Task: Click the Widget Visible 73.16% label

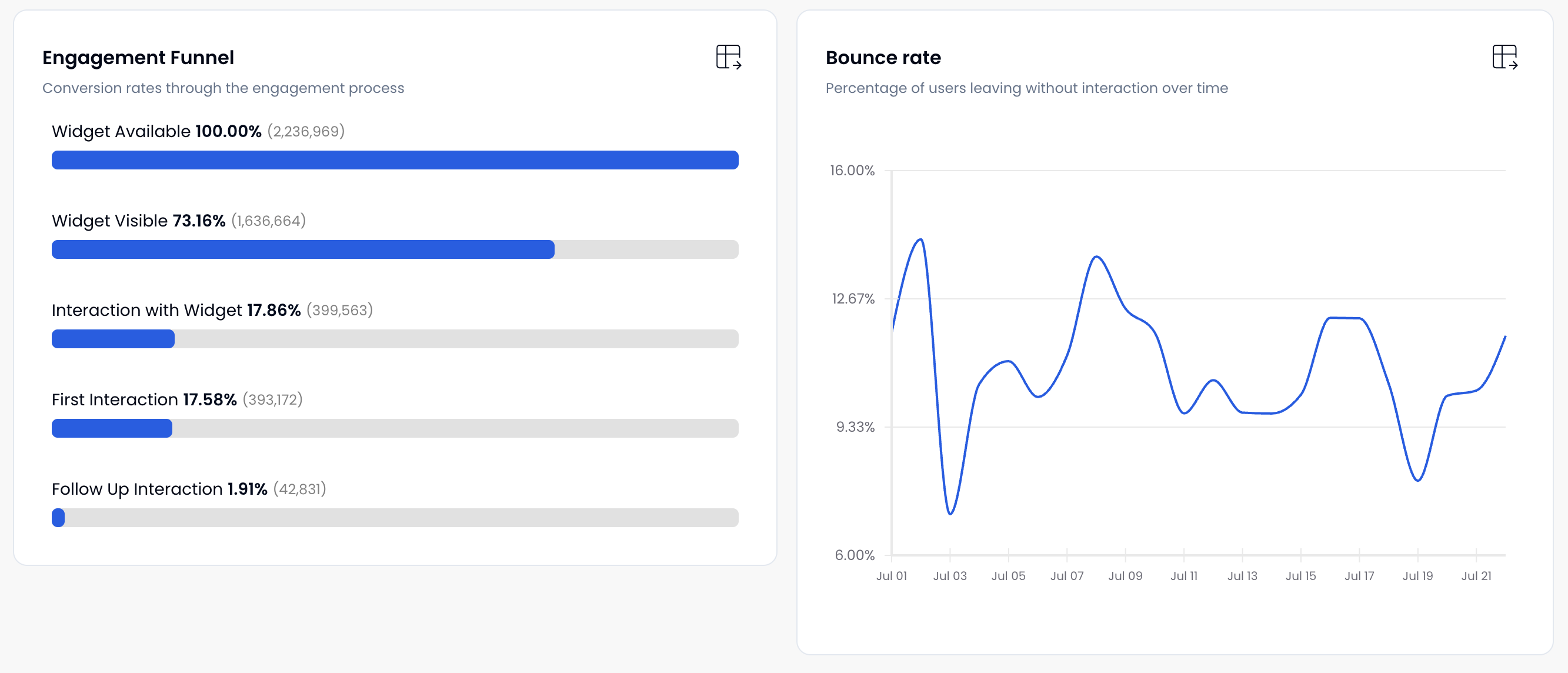Action: click(x=139, y=221)
